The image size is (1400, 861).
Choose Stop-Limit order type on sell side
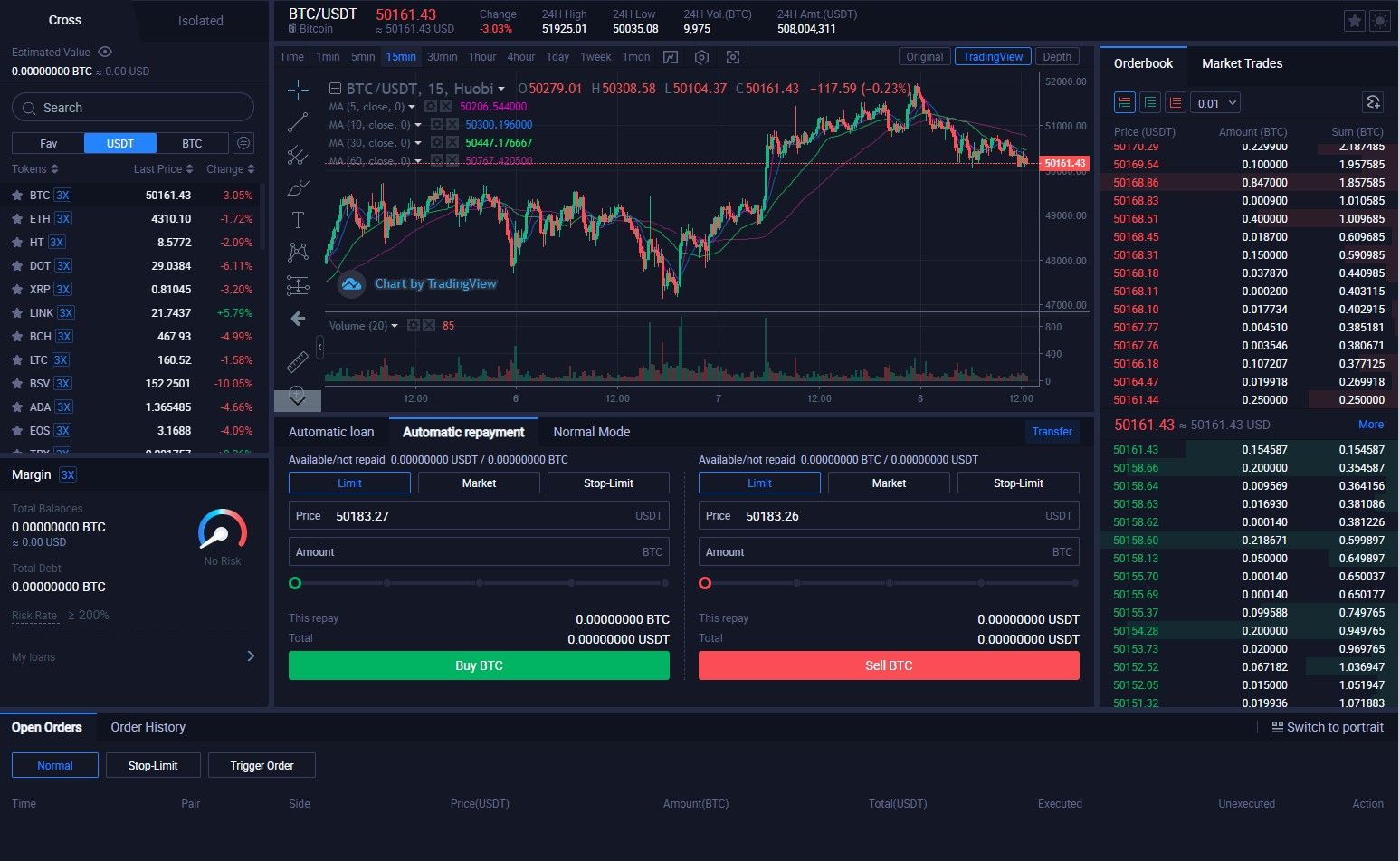(x=1018, y=483)
